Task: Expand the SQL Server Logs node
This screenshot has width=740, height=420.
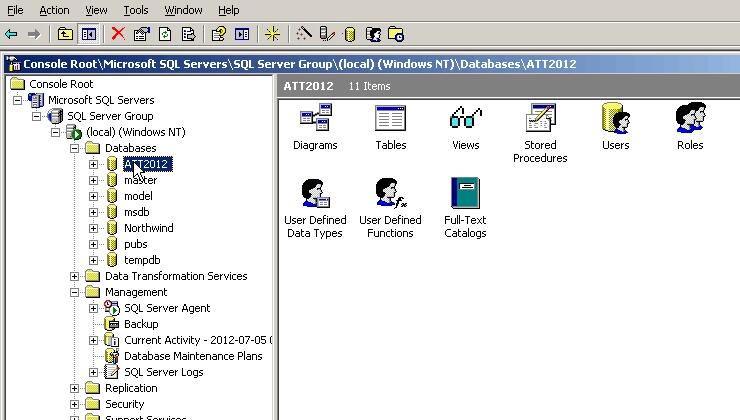Action: 93,372
